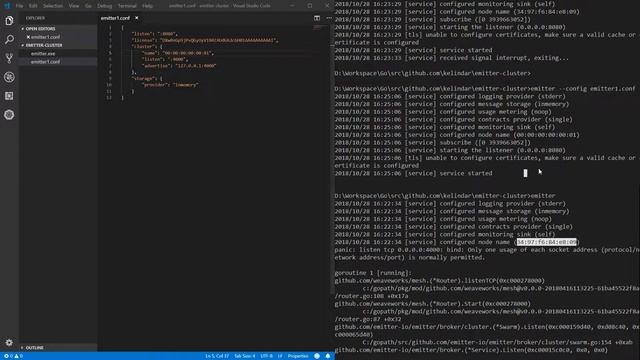This screenshot has height=360, width=640.
Task: Select emitter1.conf under Open Editors
Action: click(x=45, y=37)
